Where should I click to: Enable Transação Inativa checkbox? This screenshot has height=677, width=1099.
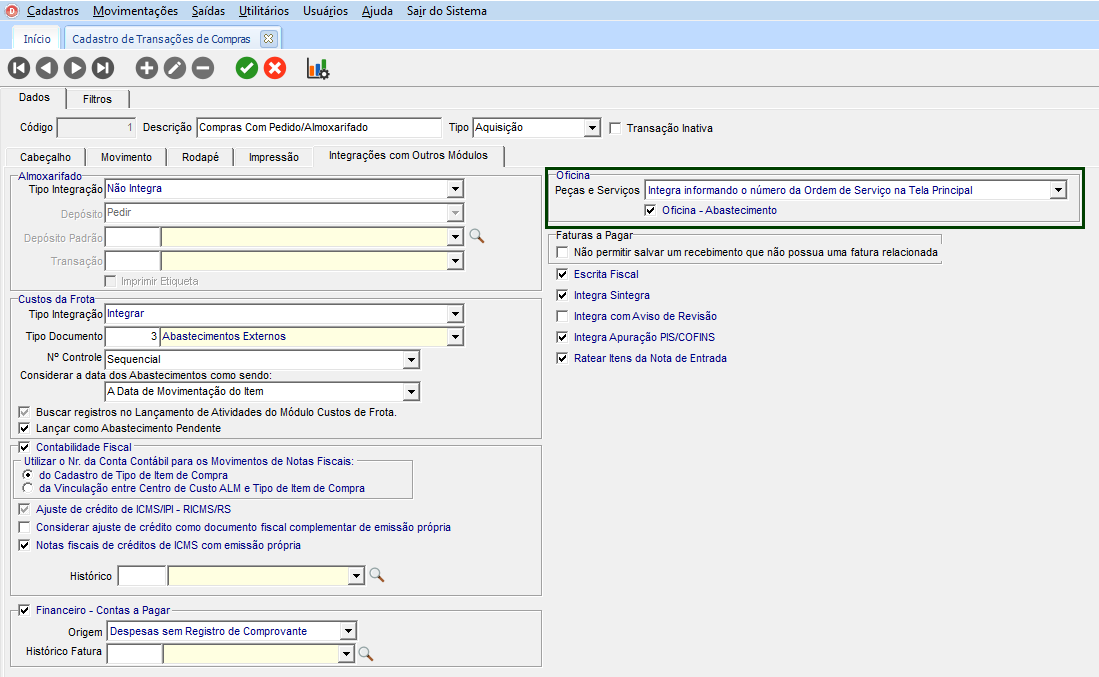(616, 128)
